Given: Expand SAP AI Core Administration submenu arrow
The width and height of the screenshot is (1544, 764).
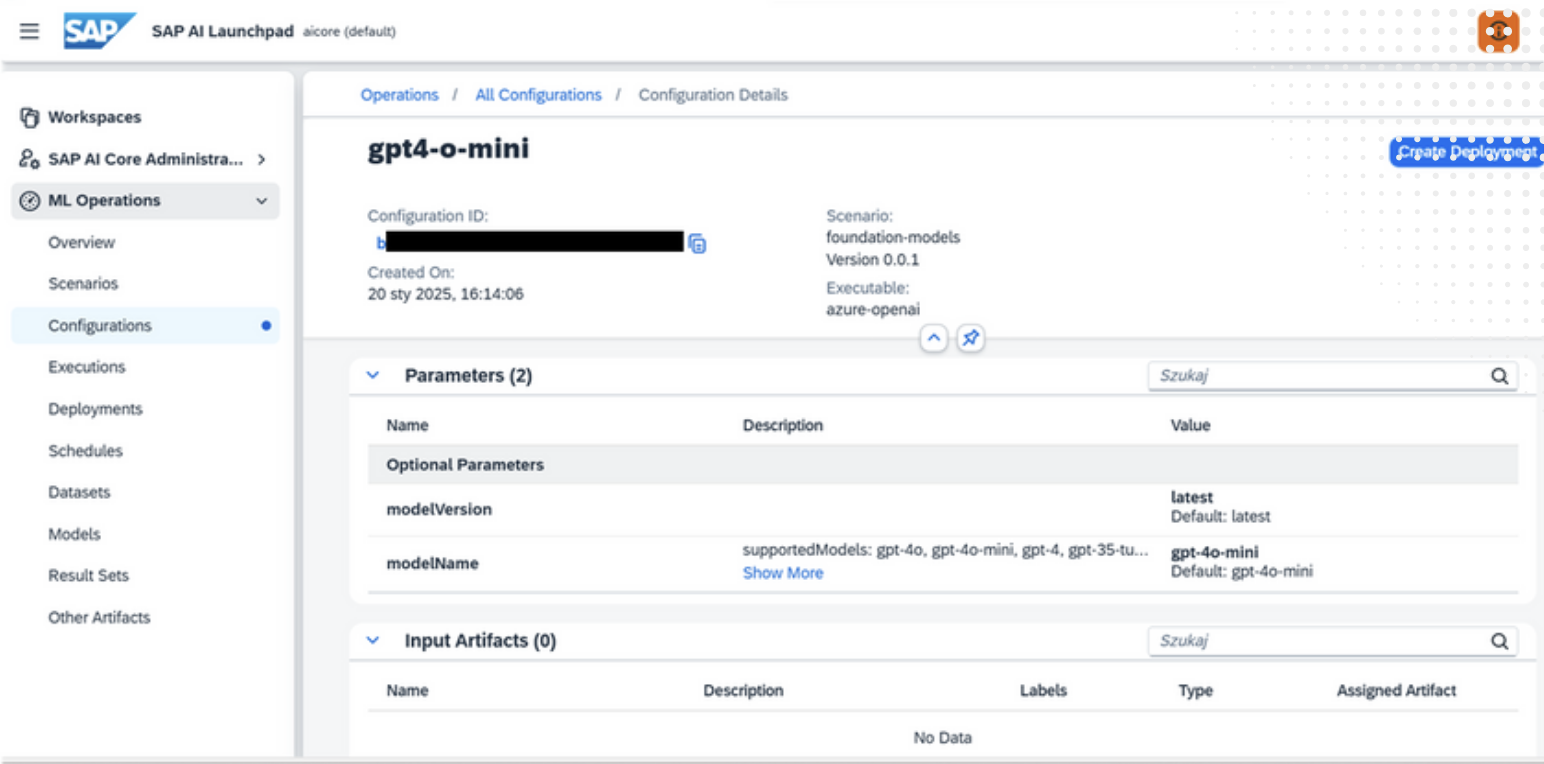Looking at the screenshot, I should (x=262, y=159).
